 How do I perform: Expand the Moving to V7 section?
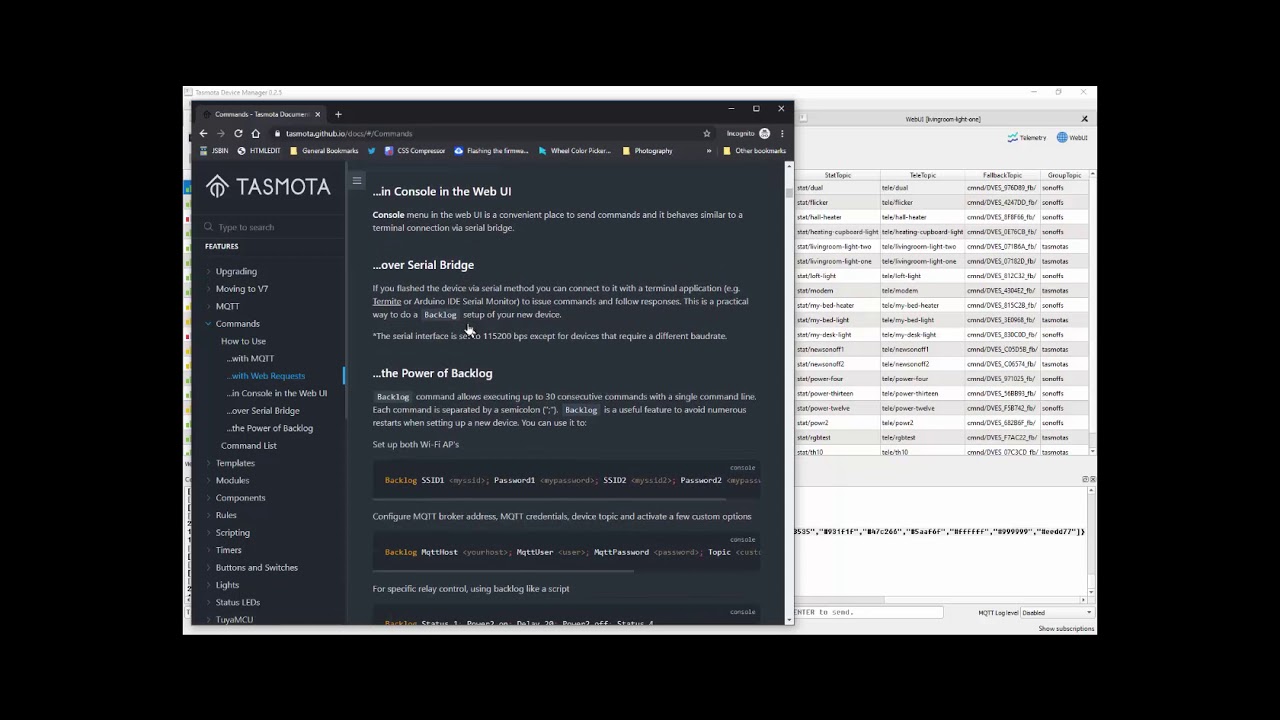[x=241, y=289]
